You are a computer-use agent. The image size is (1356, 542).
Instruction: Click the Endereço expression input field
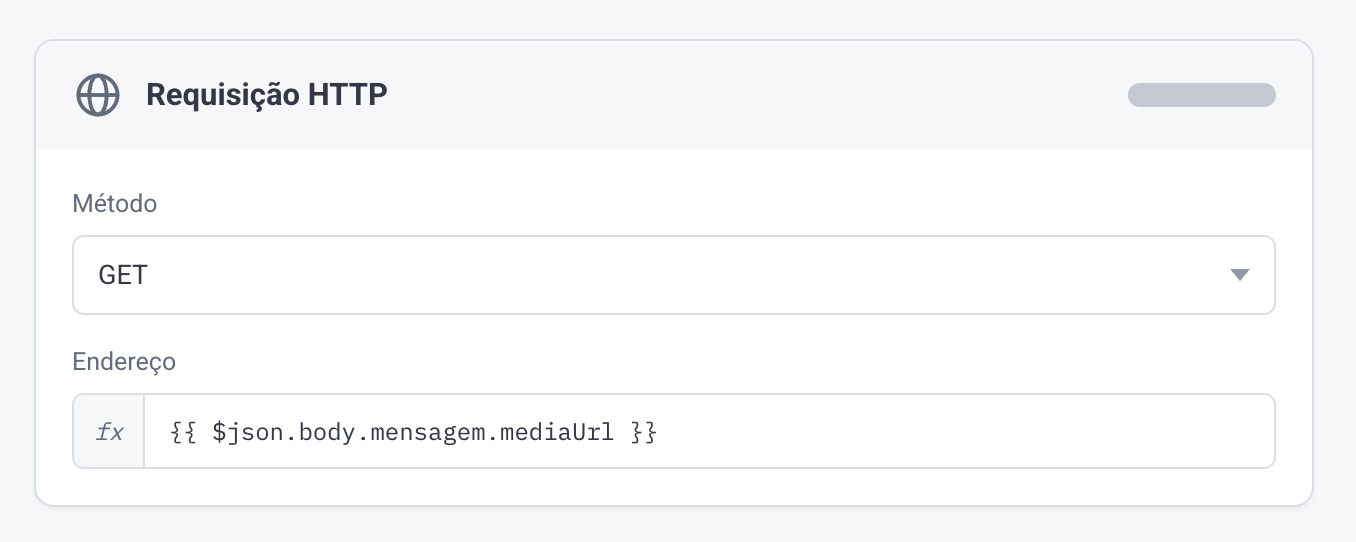tap(710, 431)
